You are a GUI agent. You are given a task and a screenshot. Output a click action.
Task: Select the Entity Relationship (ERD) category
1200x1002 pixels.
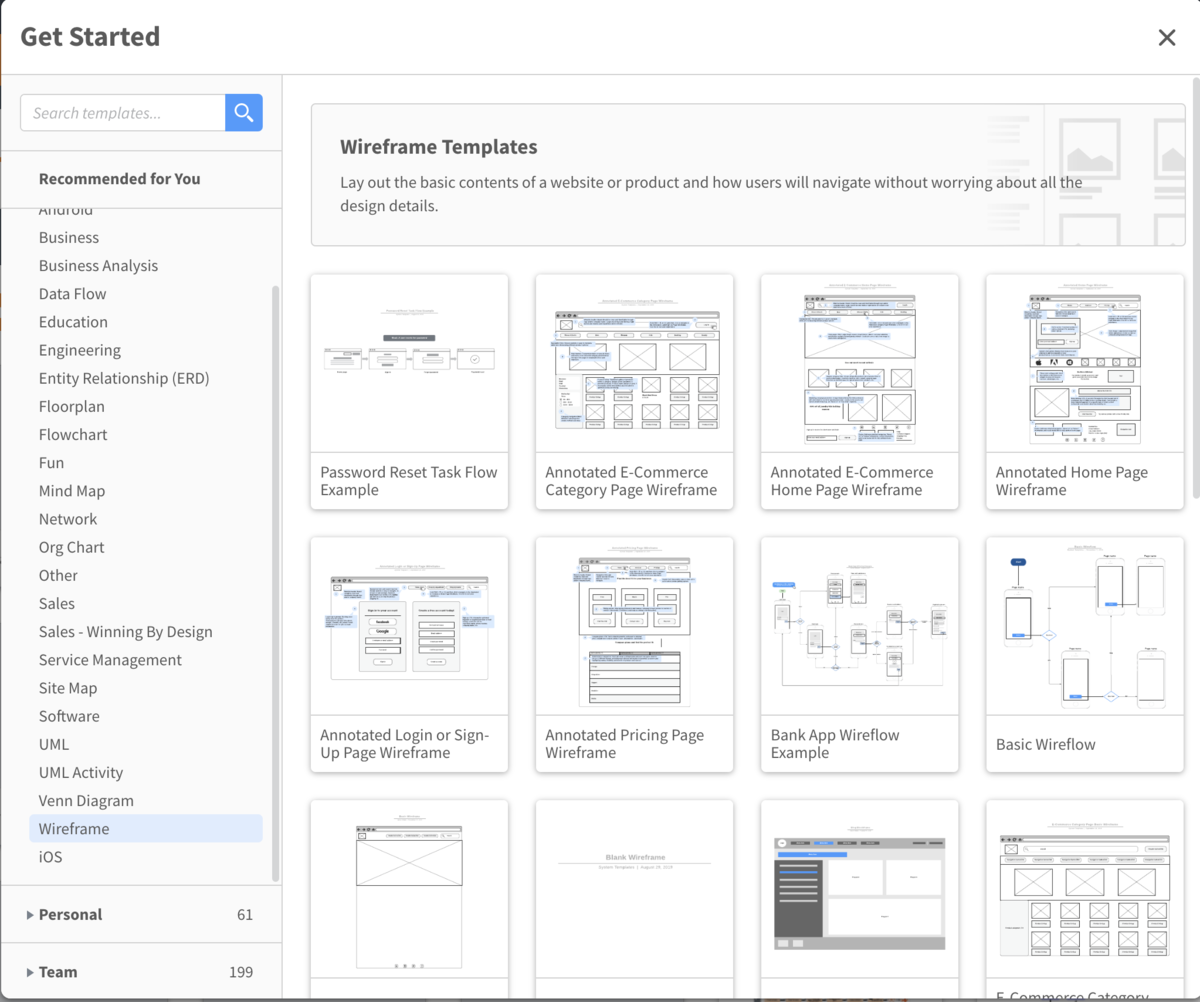(124, 378)
